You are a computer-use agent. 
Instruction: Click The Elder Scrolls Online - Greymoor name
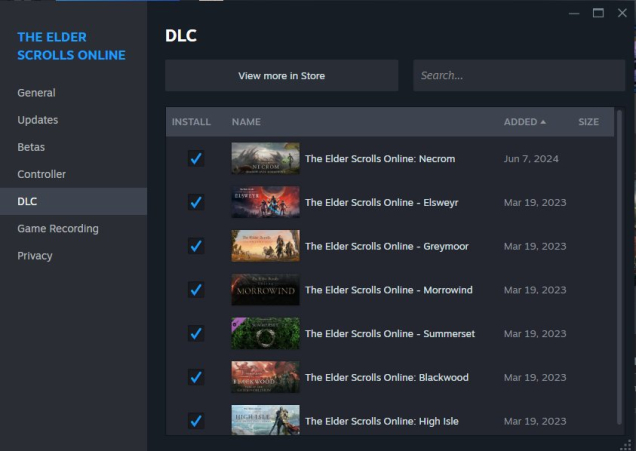387,247
